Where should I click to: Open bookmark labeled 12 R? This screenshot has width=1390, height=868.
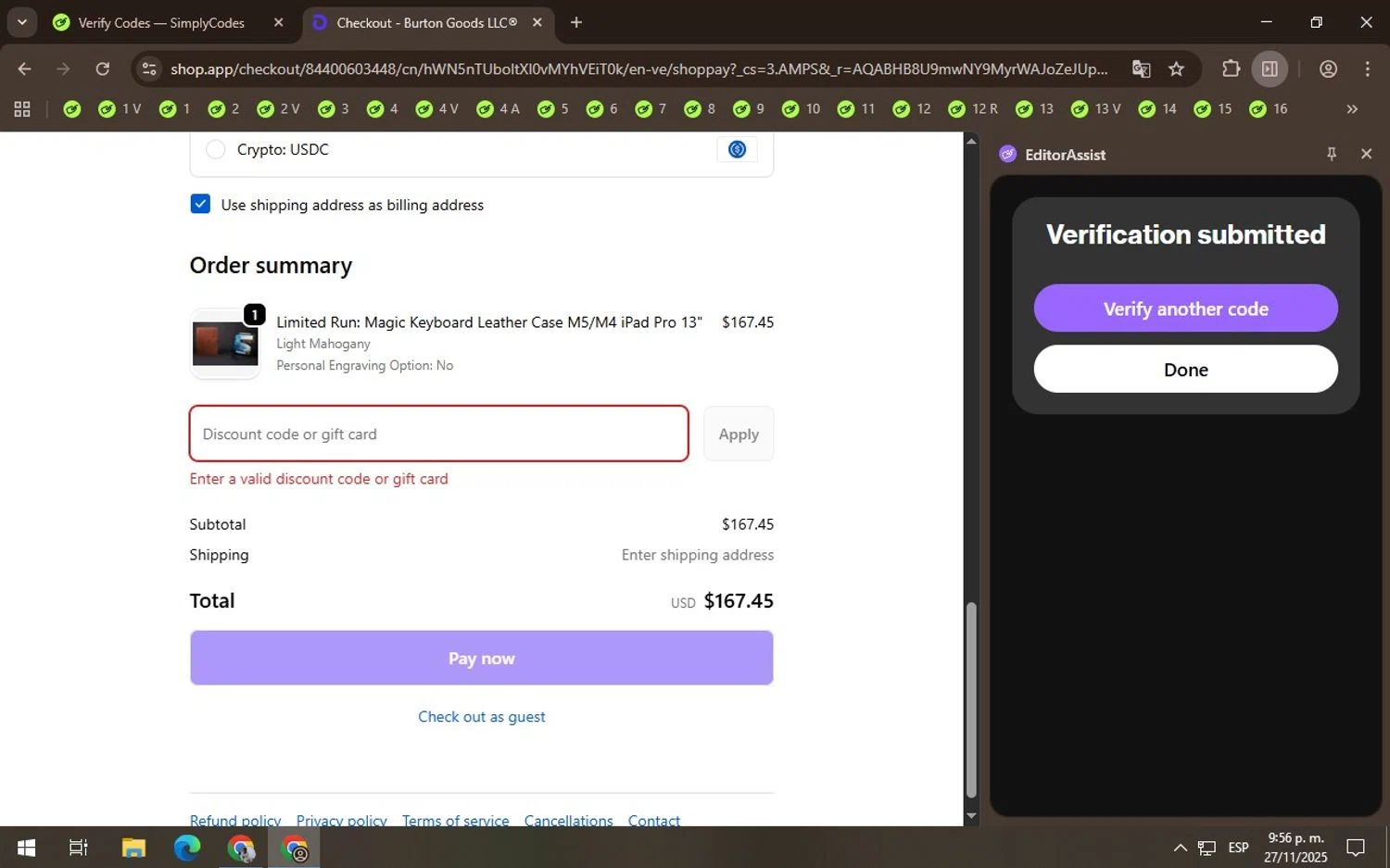[x=973, y=109]
